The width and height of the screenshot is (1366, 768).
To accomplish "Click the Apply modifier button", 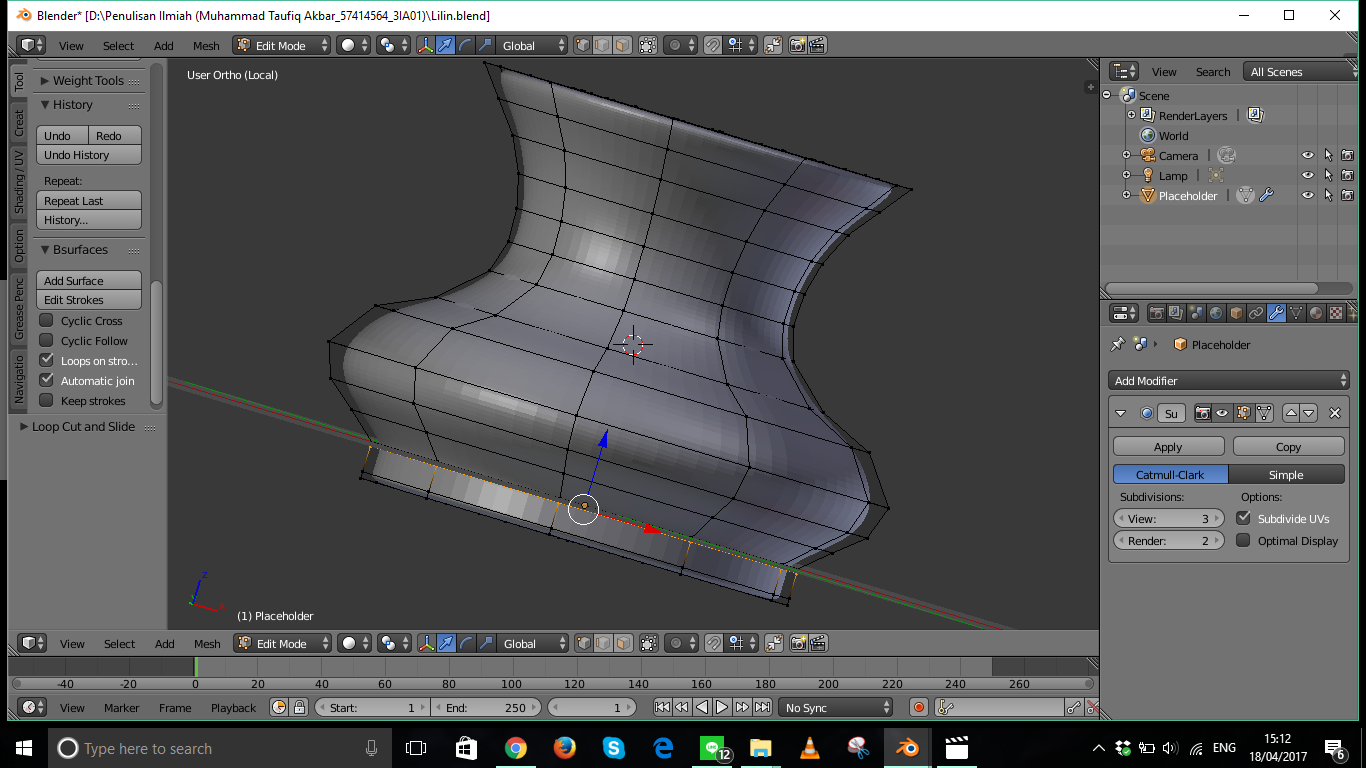I will pyautogui.click(x=1168, y=446).
